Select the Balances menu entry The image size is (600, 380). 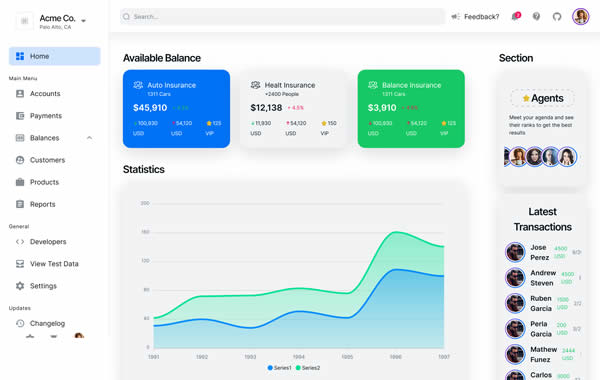pos(55,138)
